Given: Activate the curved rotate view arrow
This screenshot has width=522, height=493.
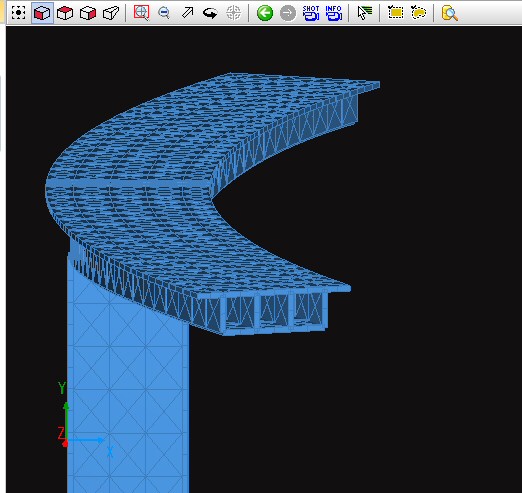Looking at the screenshot, I should [x=210, y=13].
